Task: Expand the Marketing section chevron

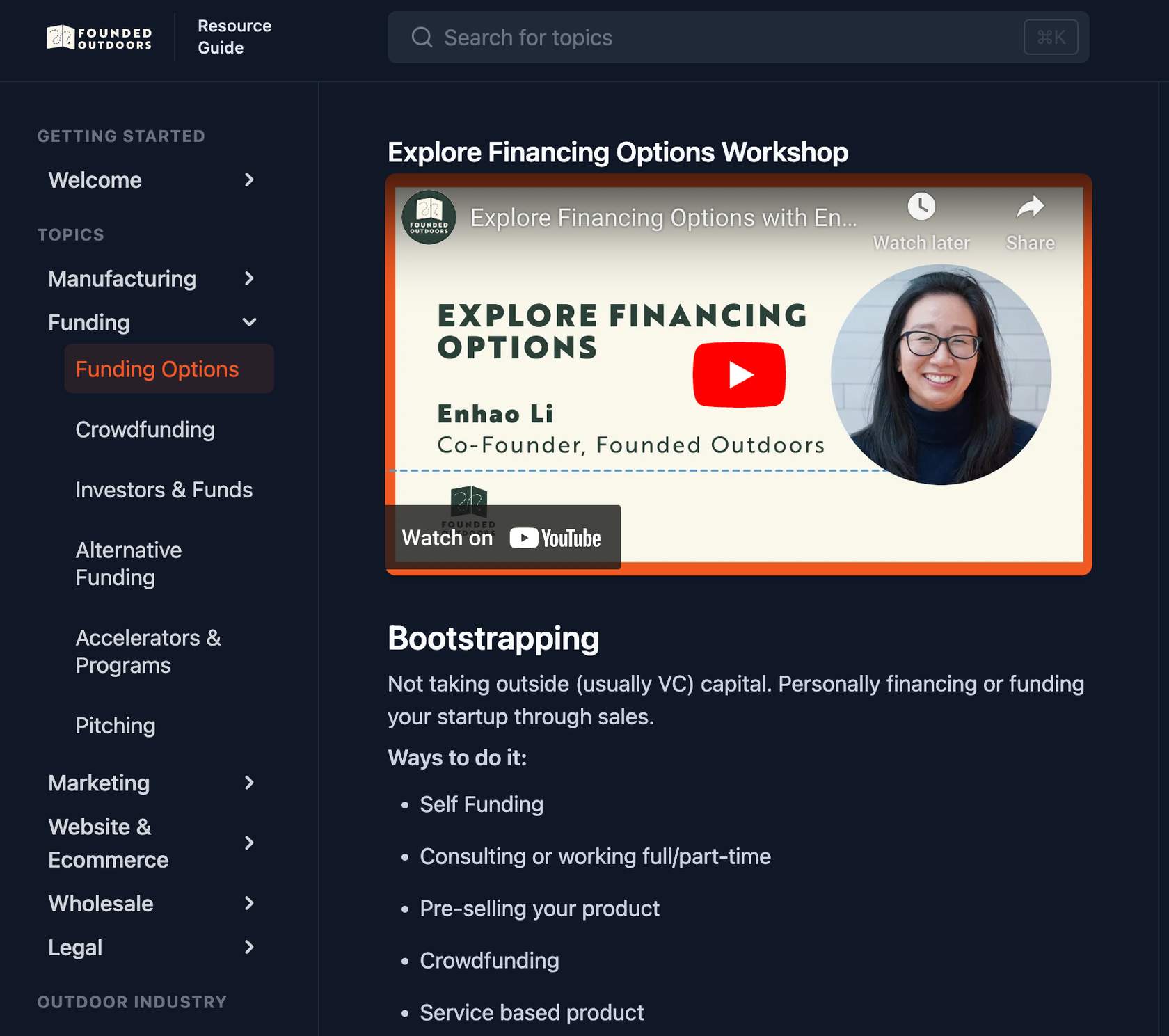Action: [x=249, y=783]
